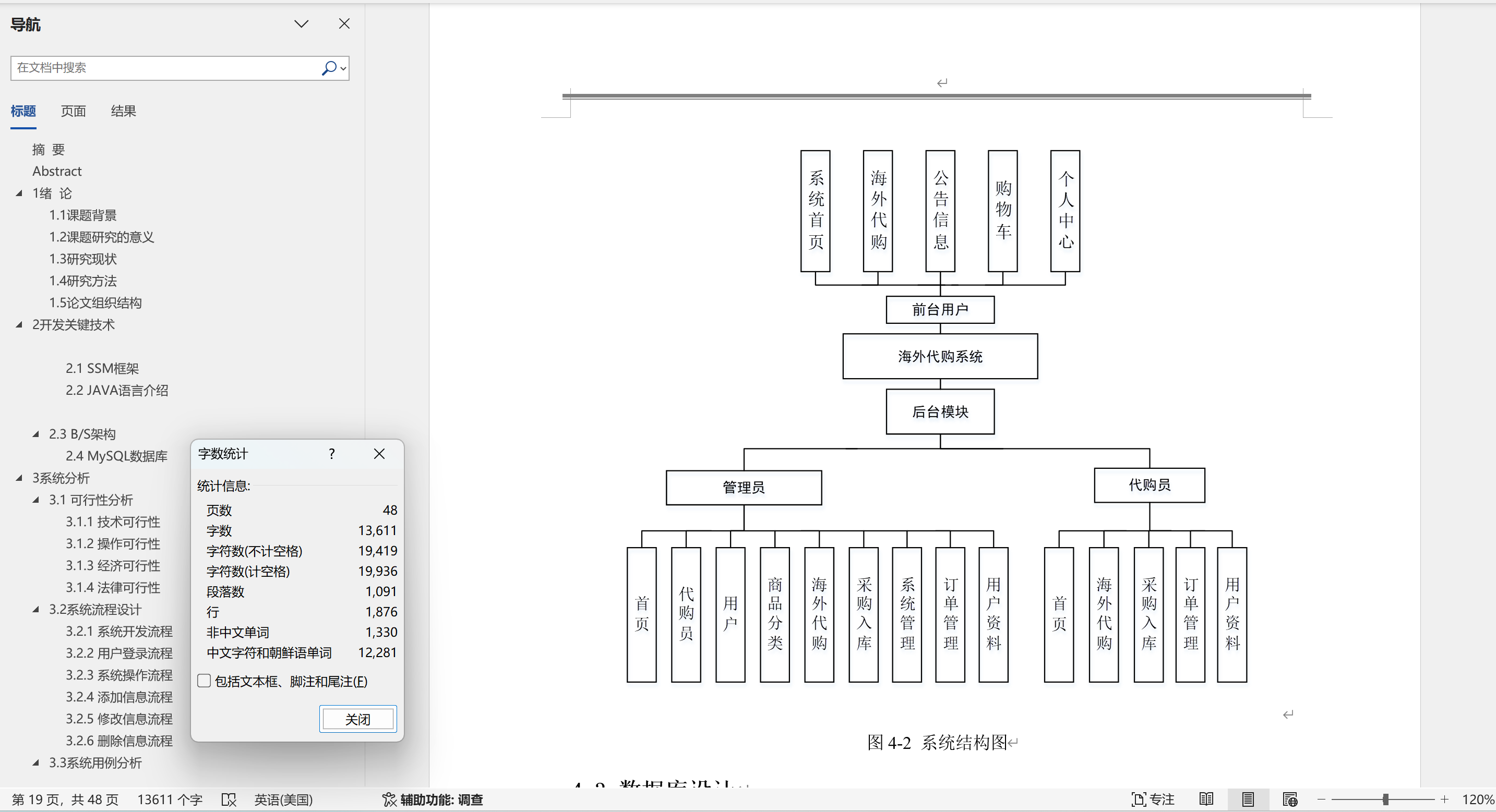Viewport: 1496px width, 812px height.
Task: Switch to read mode view
Action: [x=1206, y=800]
